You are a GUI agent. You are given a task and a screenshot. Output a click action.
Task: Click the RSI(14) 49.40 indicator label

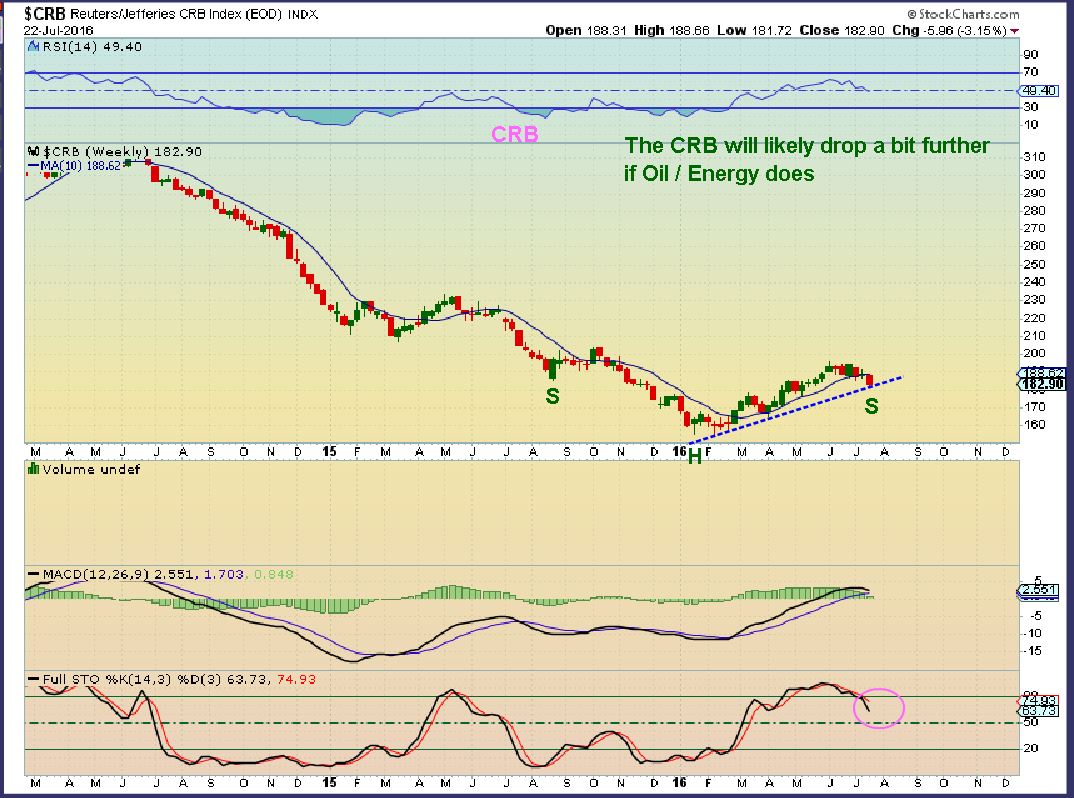pyautogui.click(x=92, y=47)
